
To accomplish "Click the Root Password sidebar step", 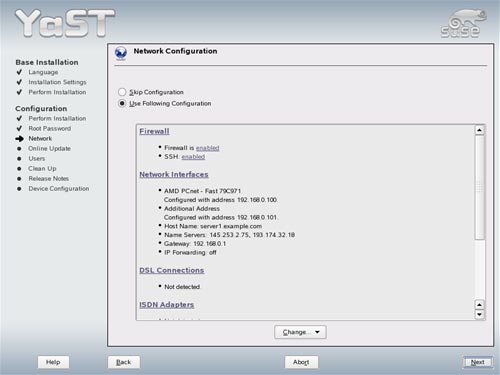I will (x=50, y=128).
